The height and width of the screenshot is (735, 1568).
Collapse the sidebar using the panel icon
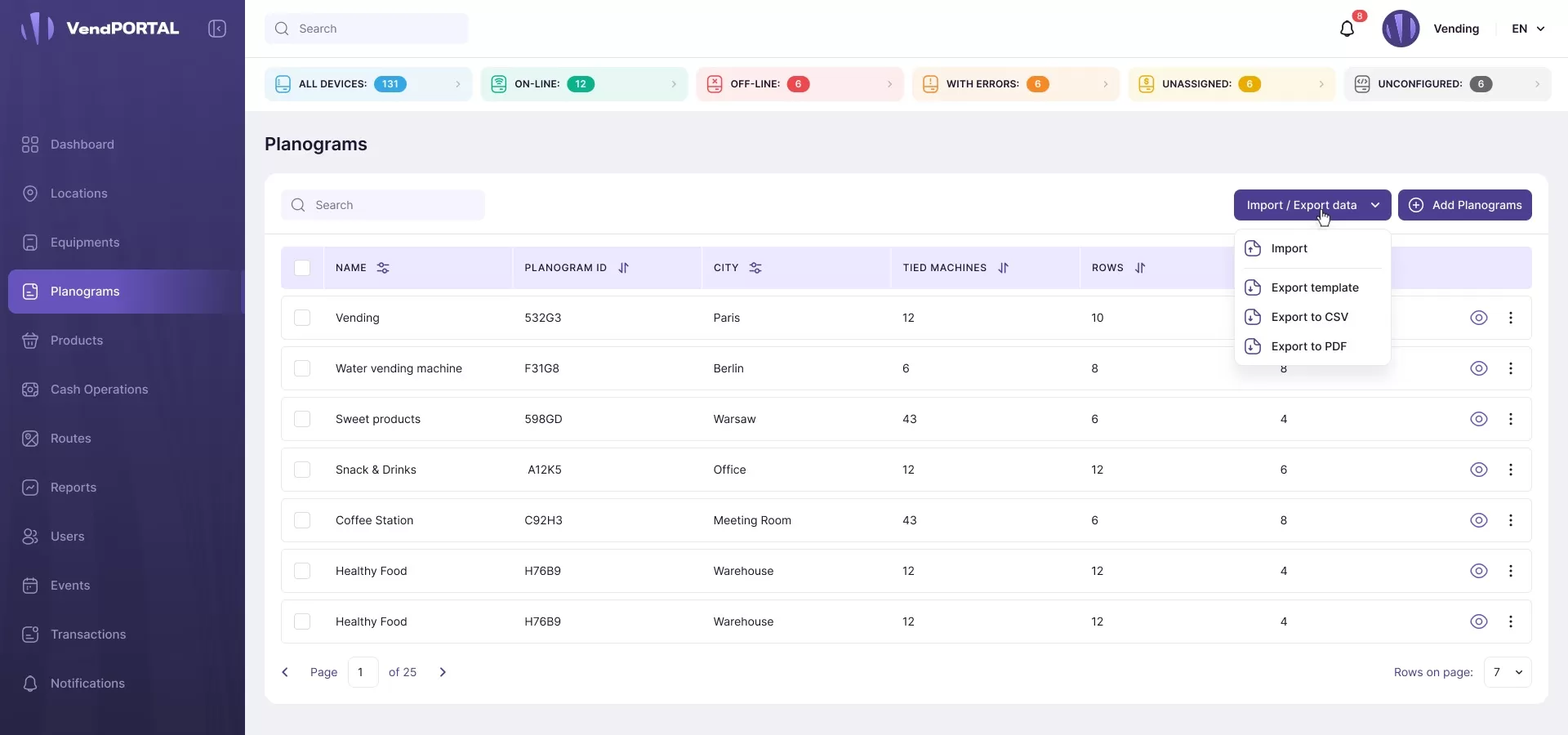[217, 29]
